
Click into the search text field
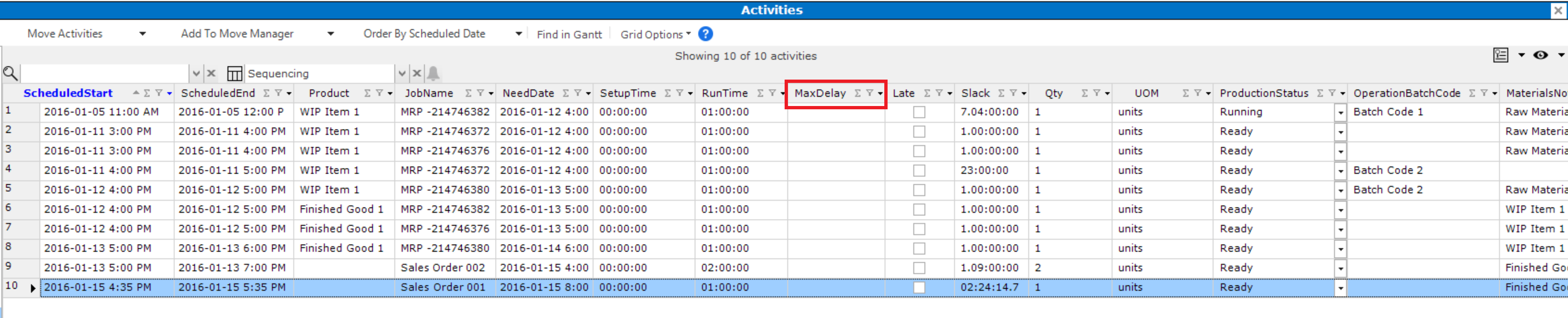pos(105,74)
